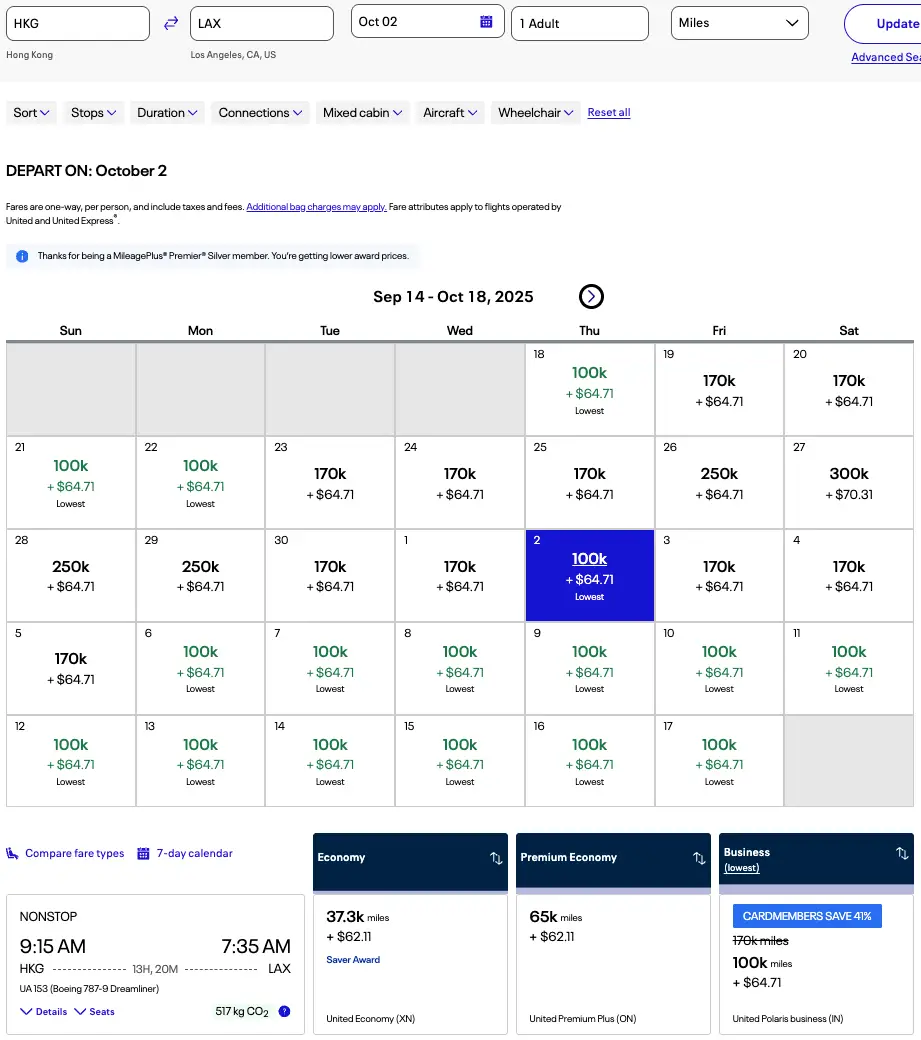Select September 18 fare 100k

[589, 389]
